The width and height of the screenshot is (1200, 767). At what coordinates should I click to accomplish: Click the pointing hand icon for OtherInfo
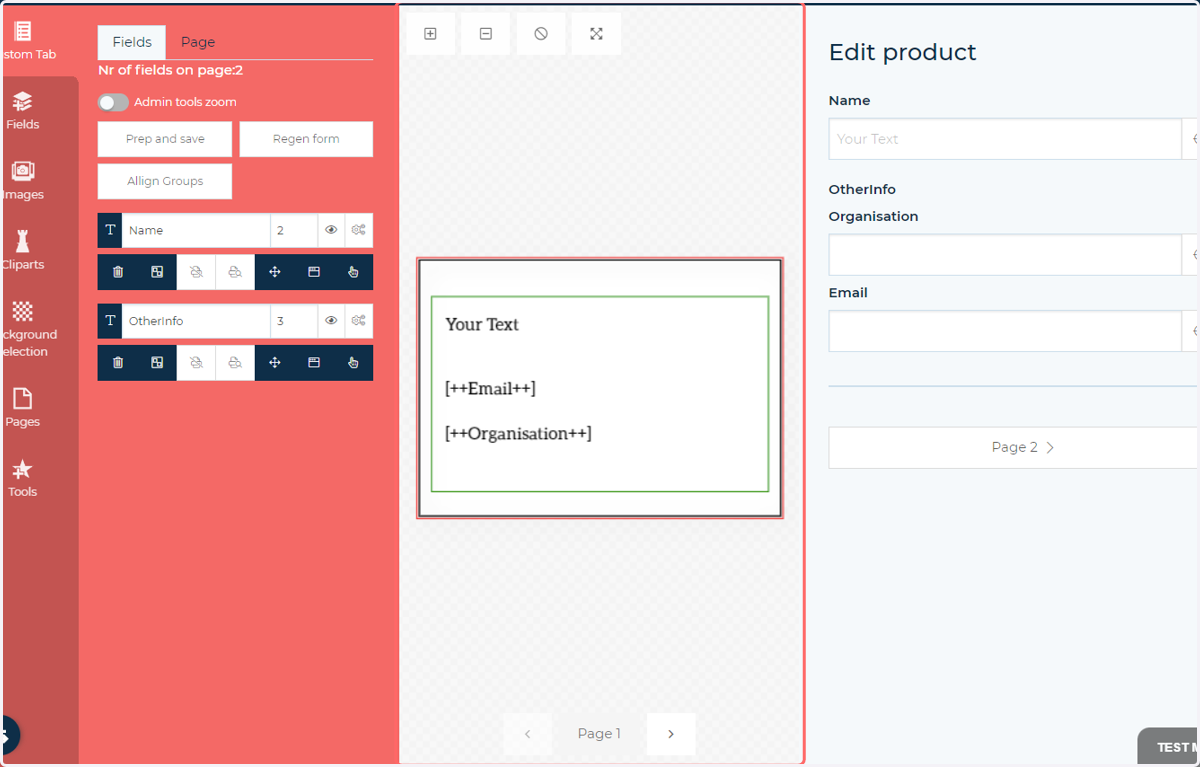pos(353,363)
